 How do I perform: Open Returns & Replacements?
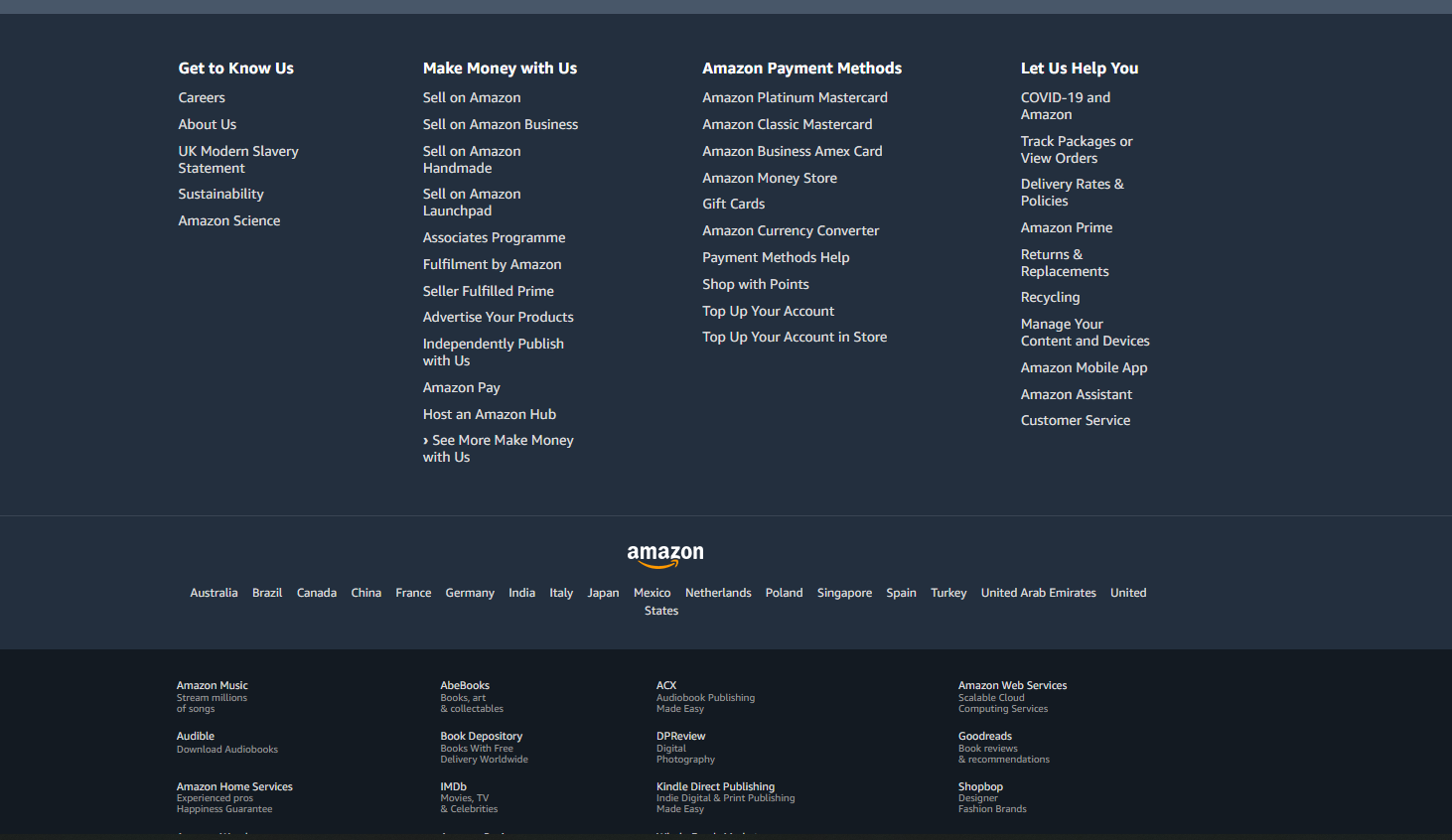pos(1065,263)
